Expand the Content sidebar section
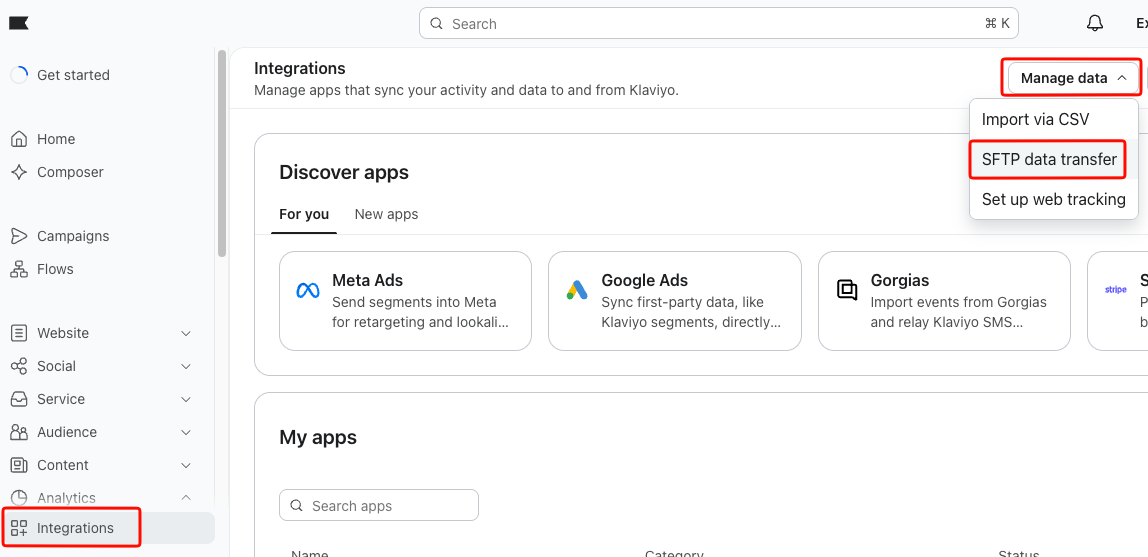 186,465
